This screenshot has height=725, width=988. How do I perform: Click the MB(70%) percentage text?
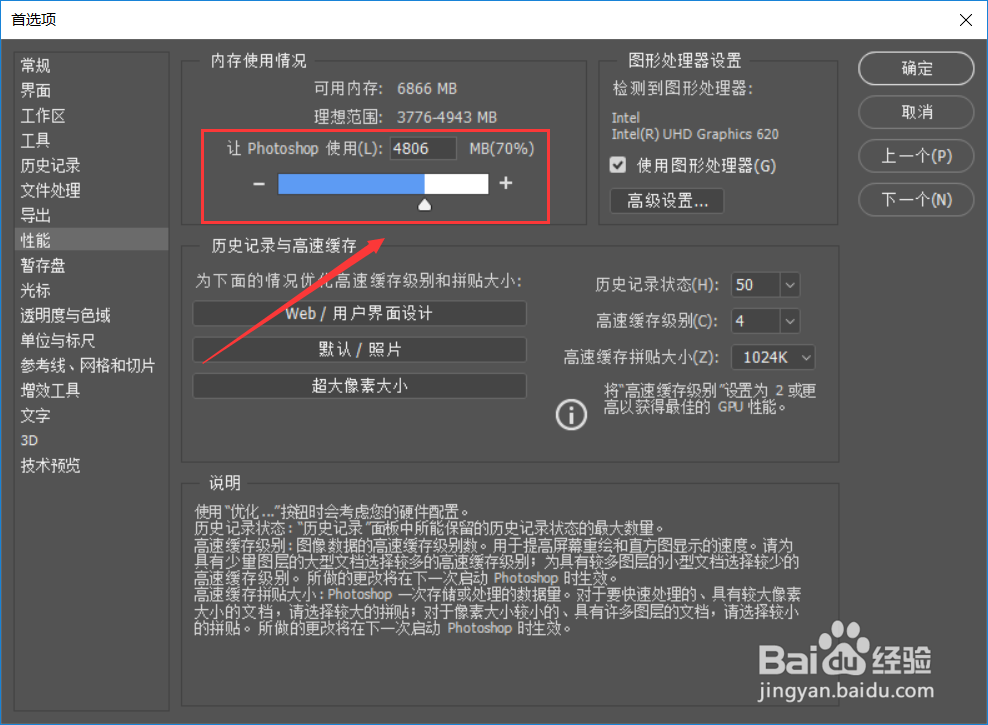(502, 149)
